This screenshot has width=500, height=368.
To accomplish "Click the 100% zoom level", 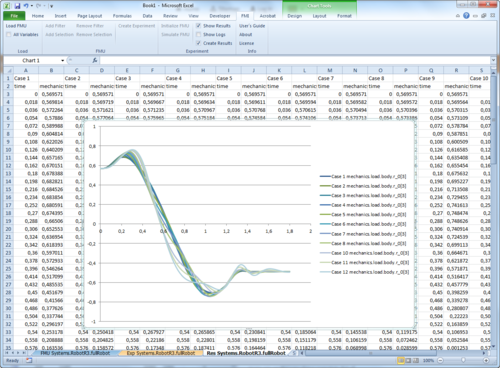I will click(428, 360).
